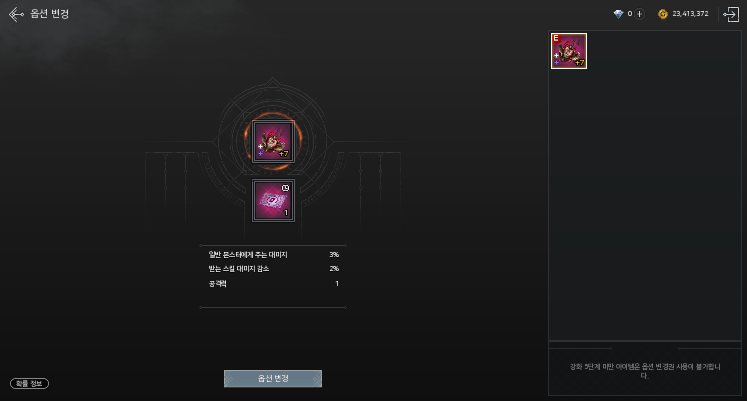Viewport: 747px width, 401px height.
Task: Select the 공격력 option row
Action: click(x=273, y=283)
